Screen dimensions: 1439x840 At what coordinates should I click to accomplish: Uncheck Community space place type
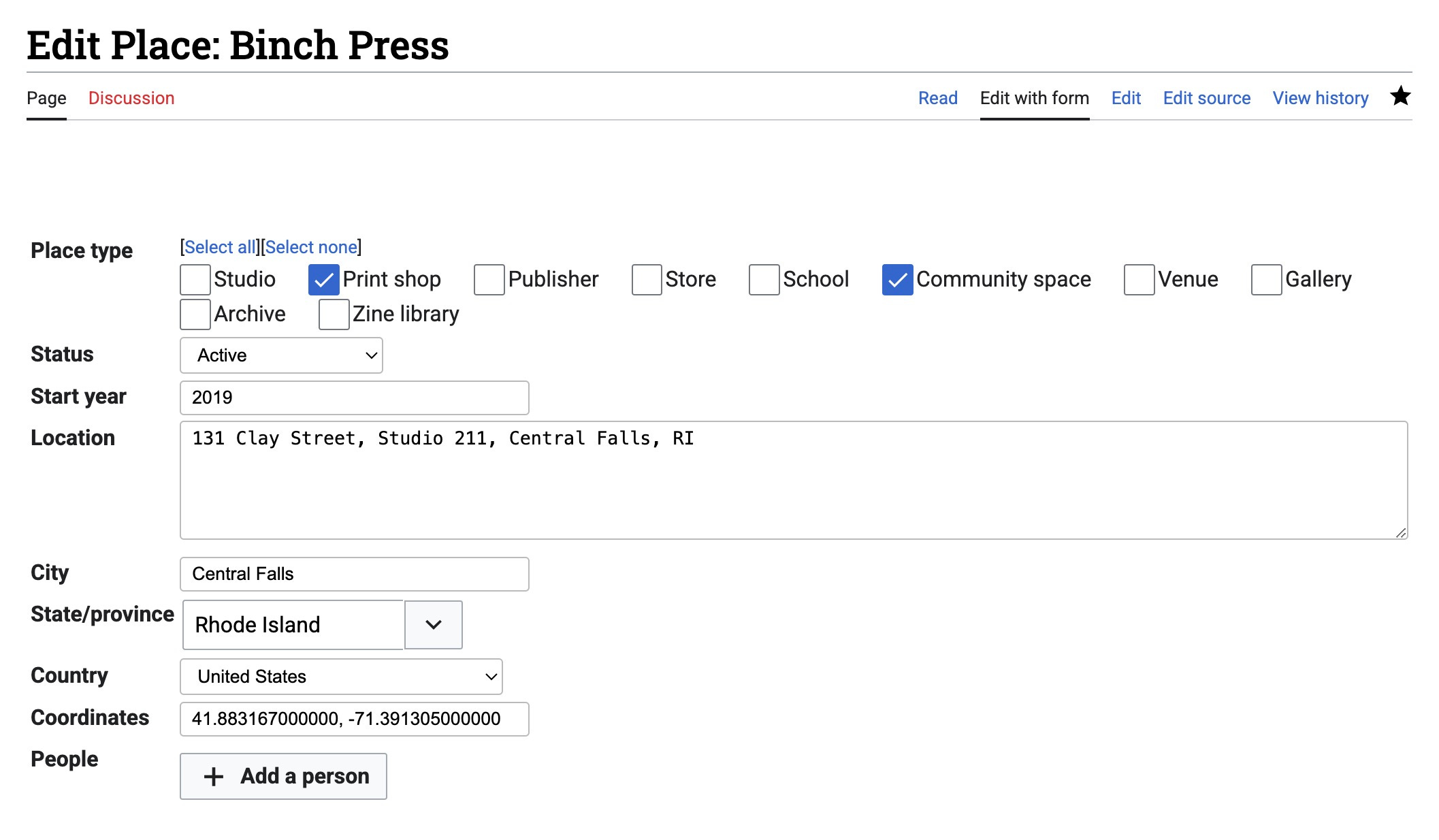897,280
